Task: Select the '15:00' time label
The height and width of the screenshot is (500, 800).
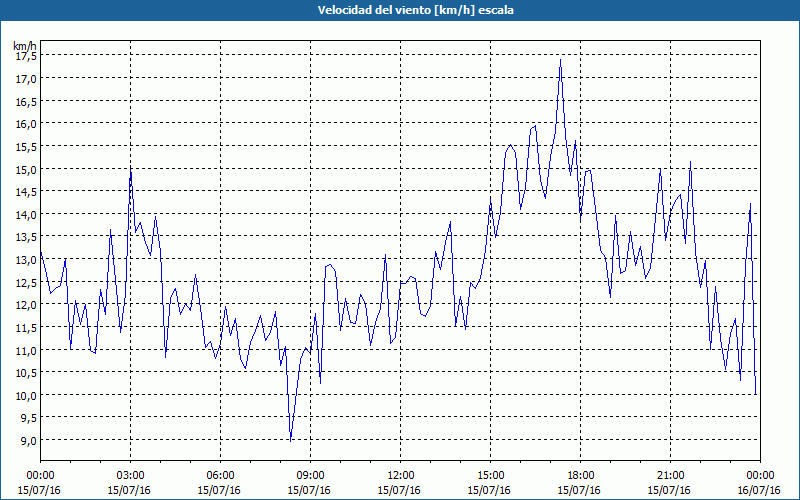Action: click(x=490, y=476)
